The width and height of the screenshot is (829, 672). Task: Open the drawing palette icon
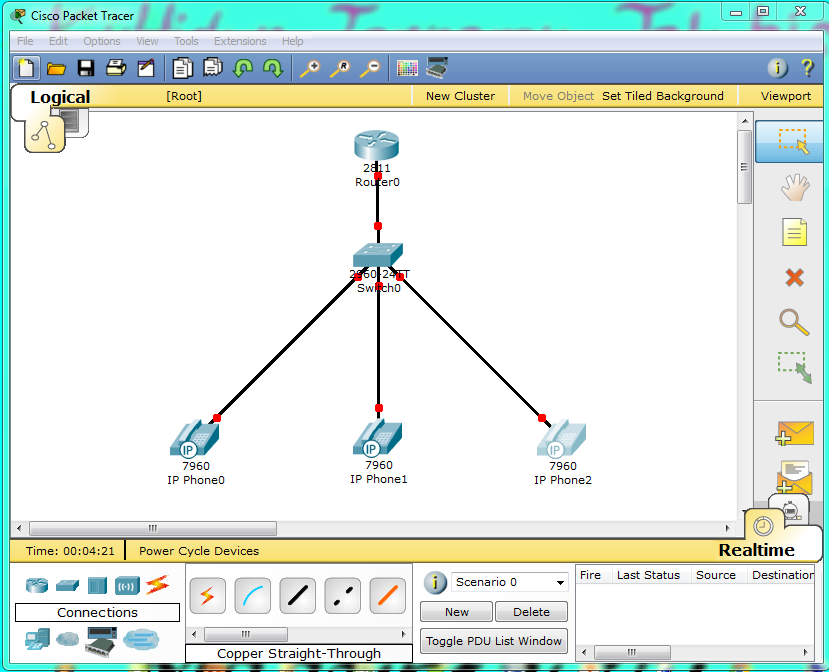(407, 69)
